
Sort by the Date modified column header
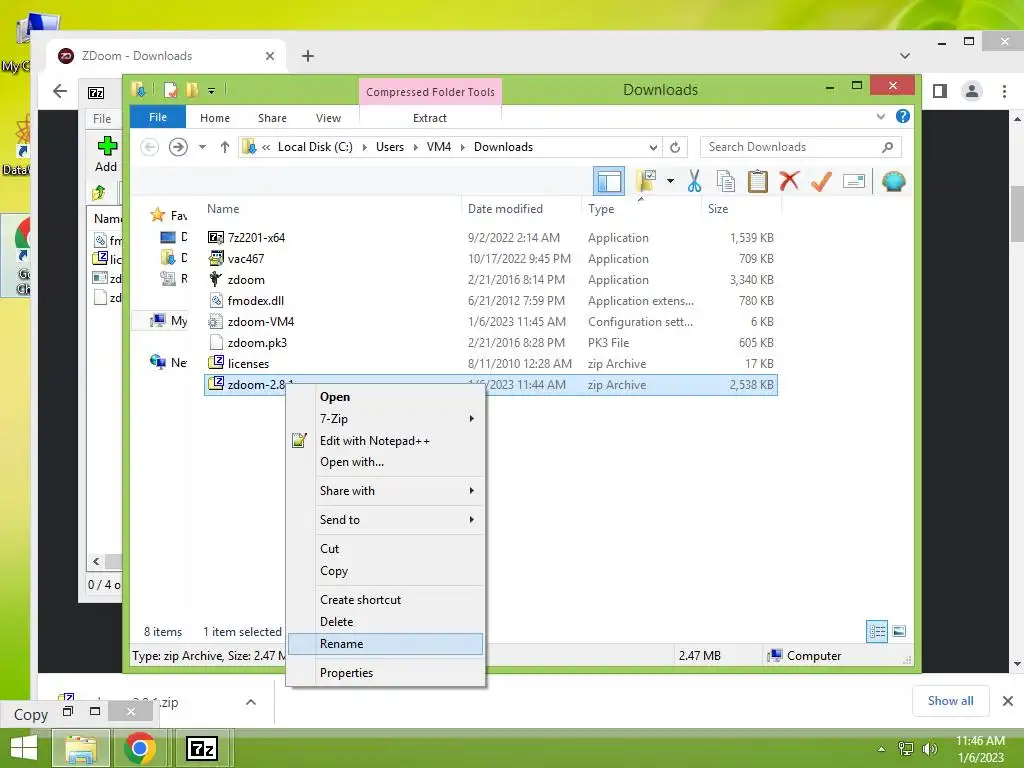505,209
